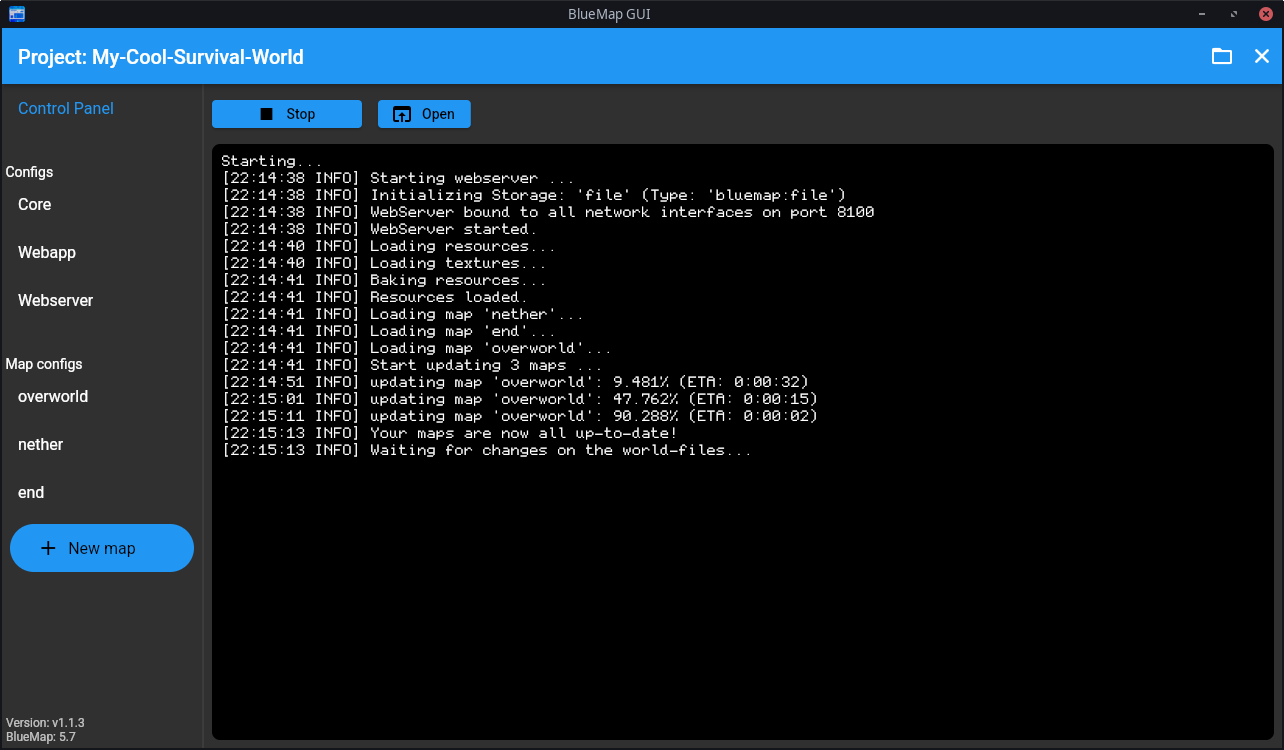This screenshot has height=750, width=1284.
Task: Open the web map in browser
Action: coord(424,114)
